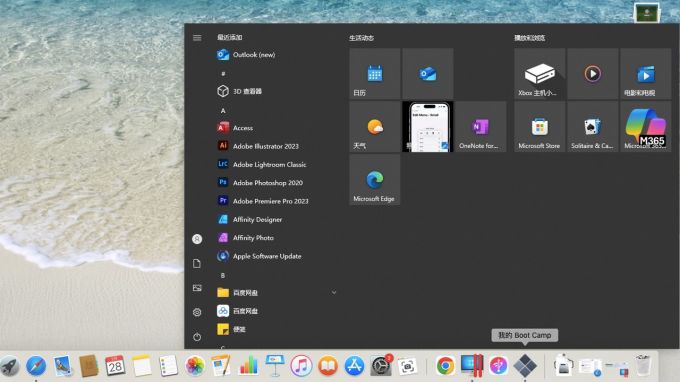This screenshot has width=680, height=382.
Task: Open the Pictures icon in Start rail
Action: pyautogui.click(x=197, y=288)
